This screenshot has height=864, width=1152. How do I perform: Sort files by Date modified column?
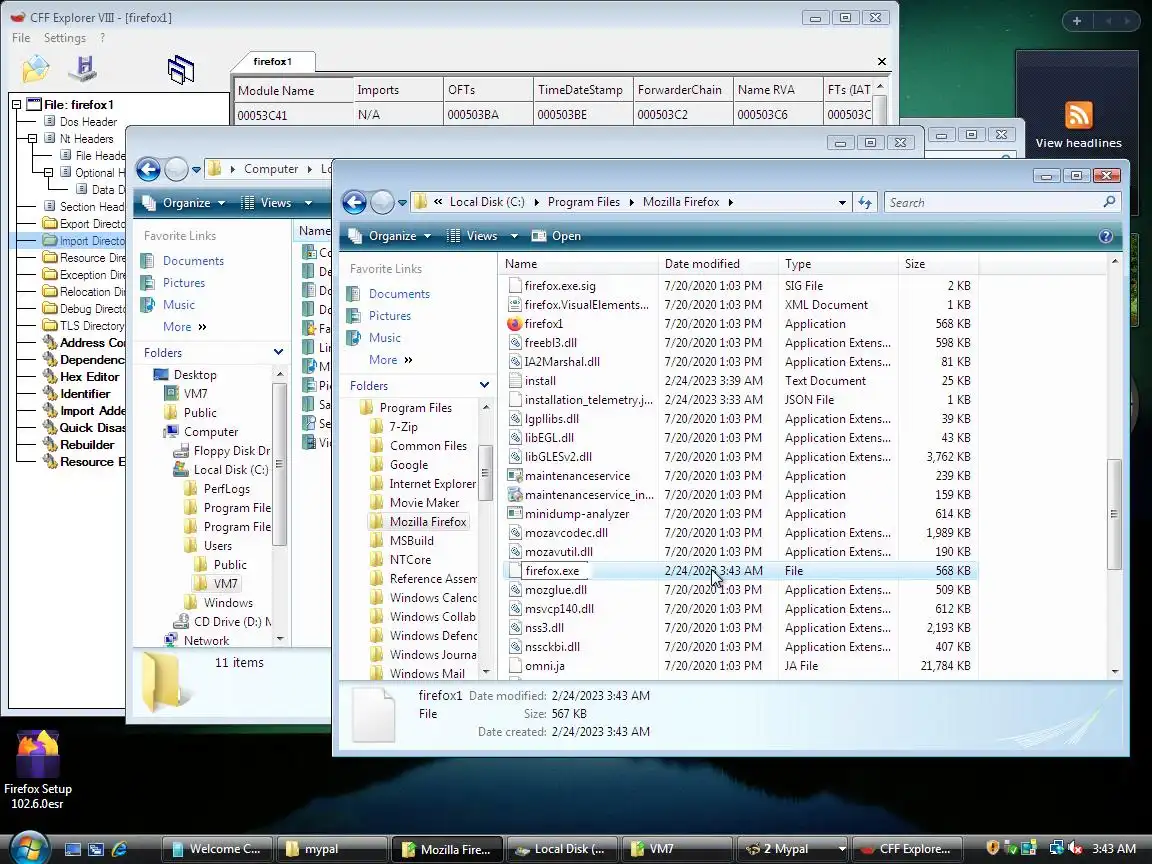point(717,264)
